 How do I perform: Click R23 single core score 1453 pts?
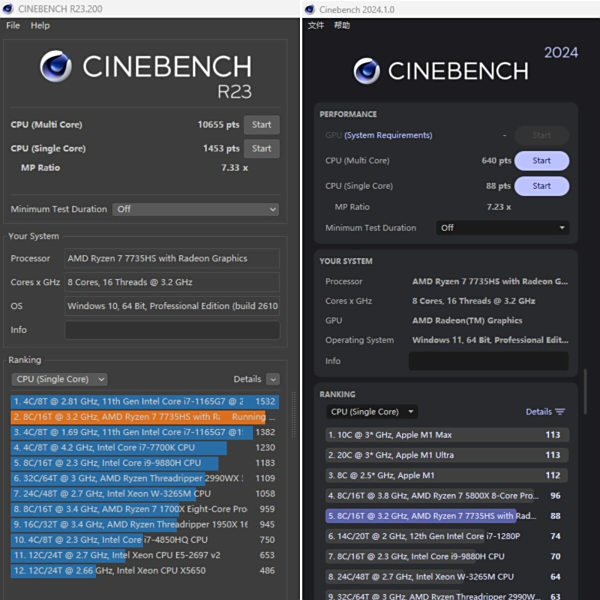pyautogui.click(x=221, y=148)
